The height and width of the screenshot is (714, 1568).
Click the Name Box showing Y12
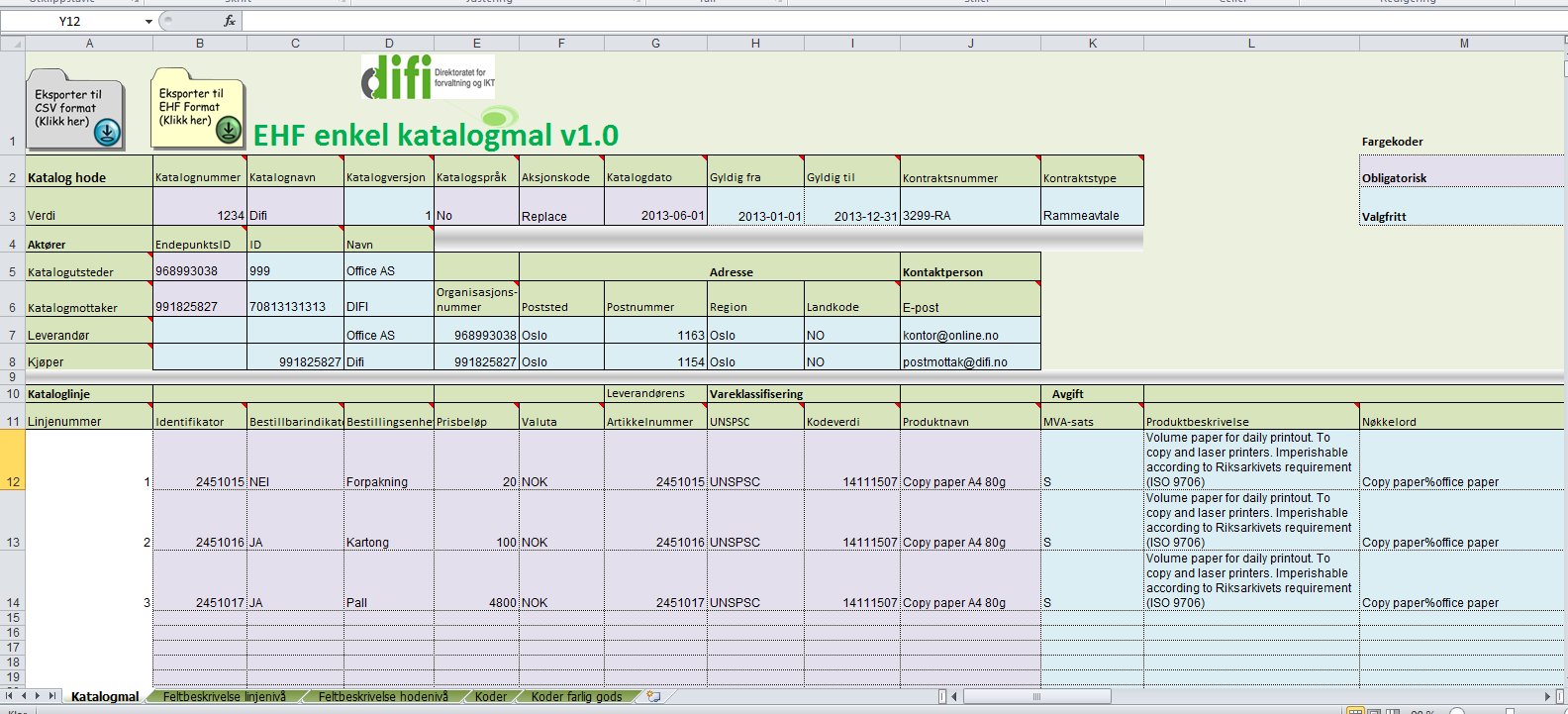tap(71, 21)
